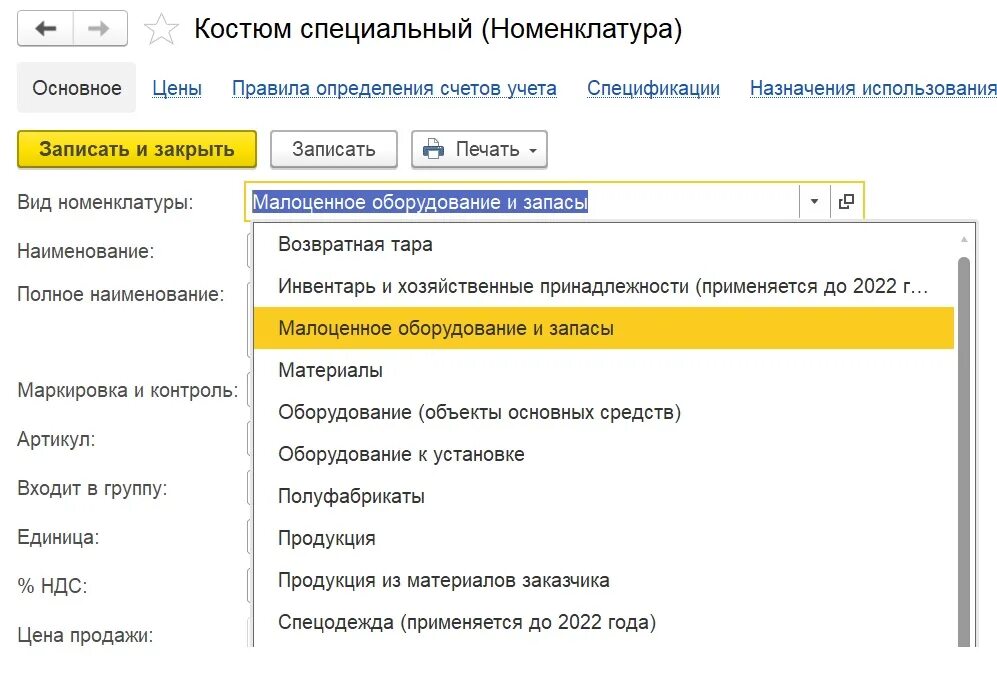This screenshot has height=682, width=997.
Task: Open the selected nomenclature type via open icon
Action: pos(846,201)
